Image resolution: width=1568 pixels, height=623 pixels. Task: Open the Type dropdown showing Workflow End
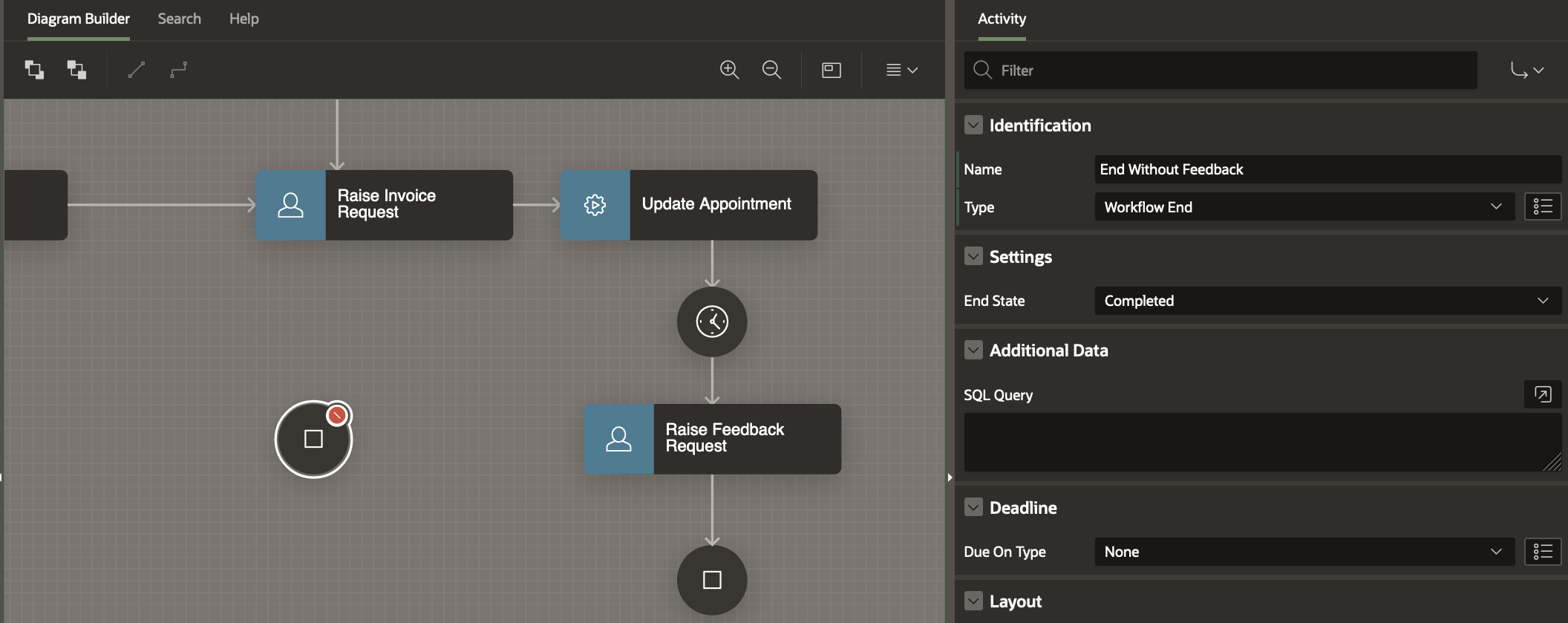pyautogui.click(x=1304, y=207)
